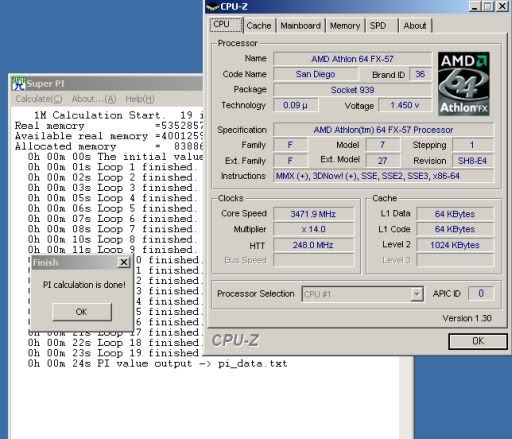This screenshot has width=512, height=439.
Task: Click the Instructions field with MMX, SSE
Action: click(383, 176)
